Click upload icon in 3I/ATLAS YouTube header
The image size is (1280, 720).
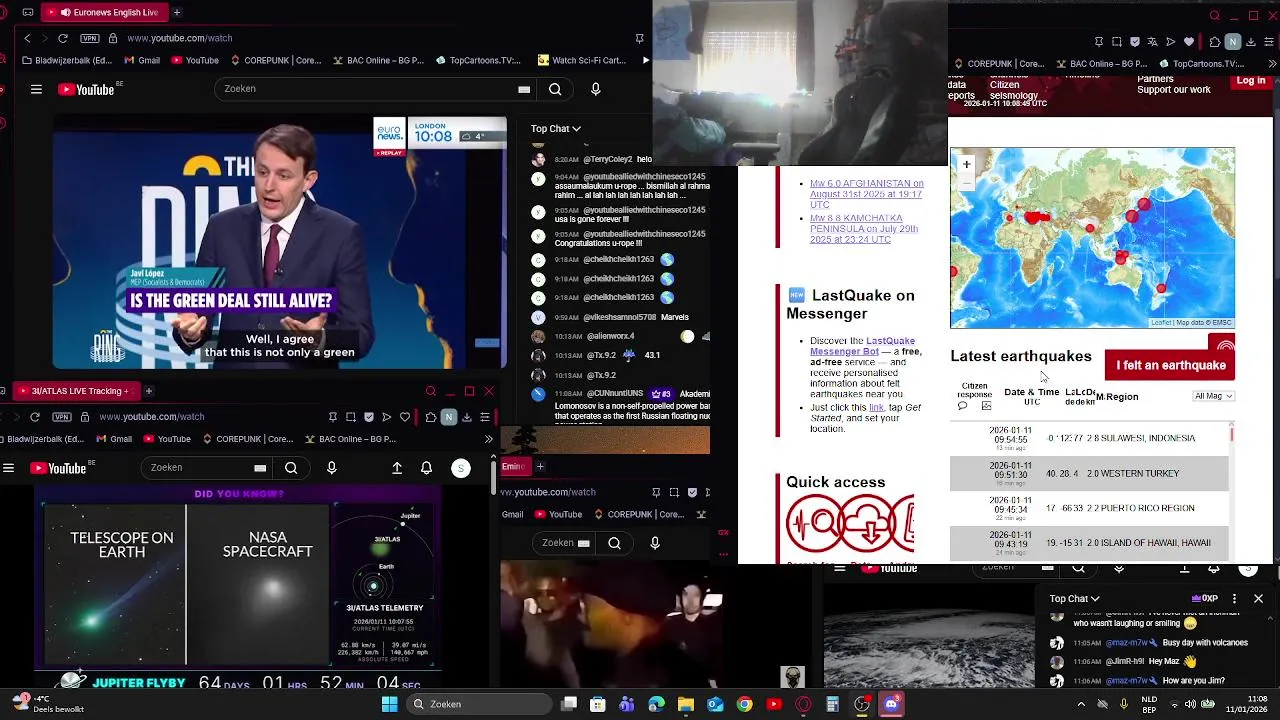(x=397, y=468)
